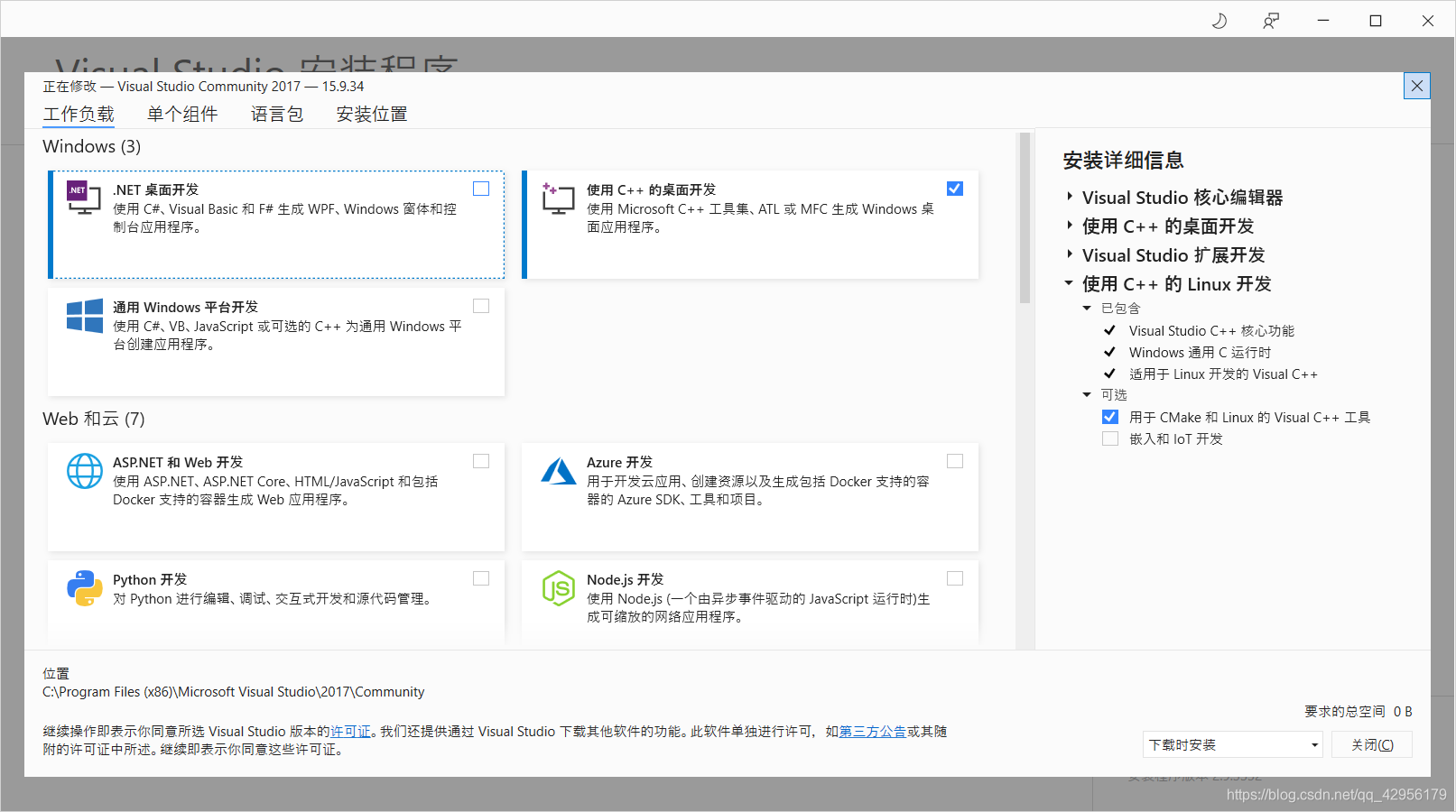Viewport: 1456px width, 812px height.
Task: Select the Azure 开发 workload card
Action: (x=750, y=497)
